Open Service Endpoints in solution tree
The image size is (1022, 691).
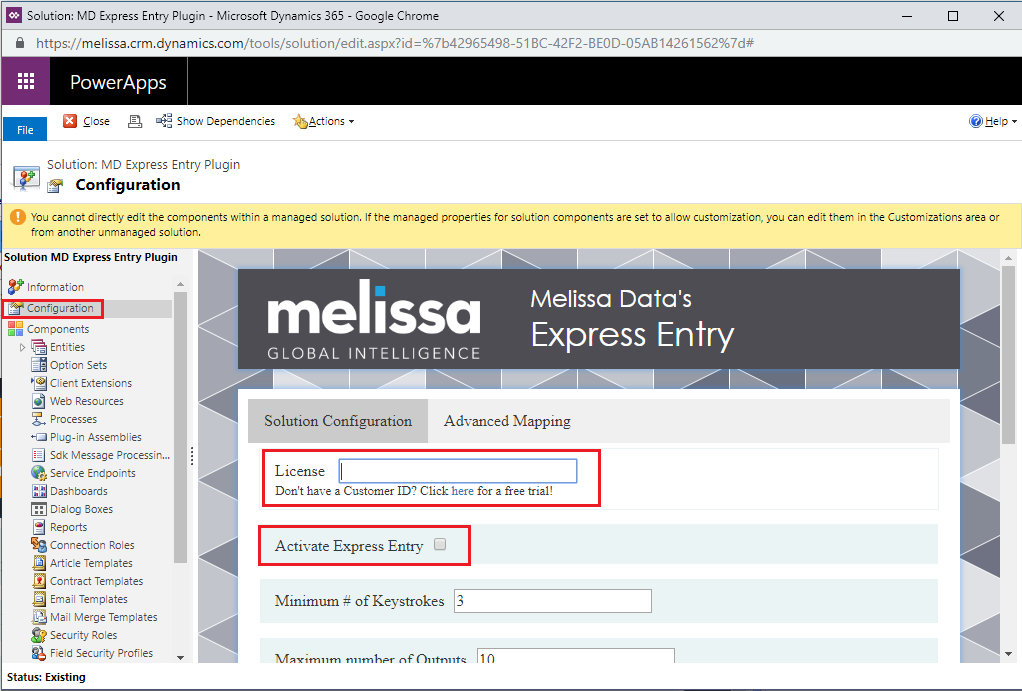tap(92, 473)
